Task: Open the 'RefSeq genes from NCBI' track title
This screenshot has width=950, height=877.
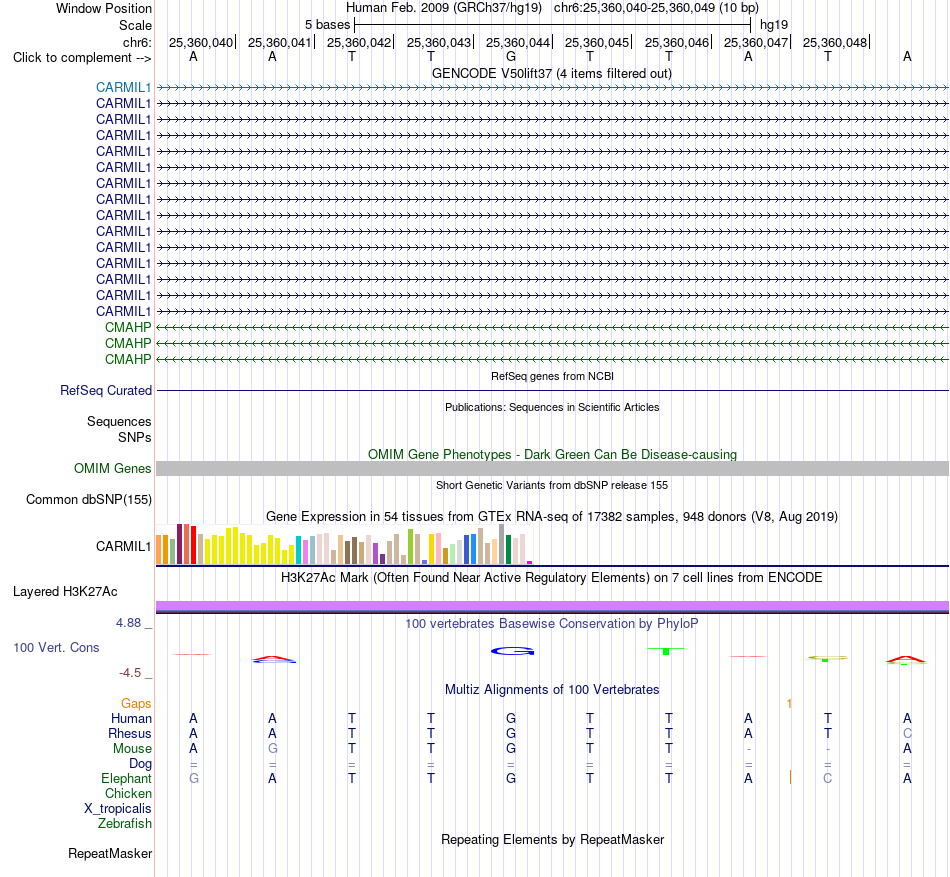Action: pos(552,376)
